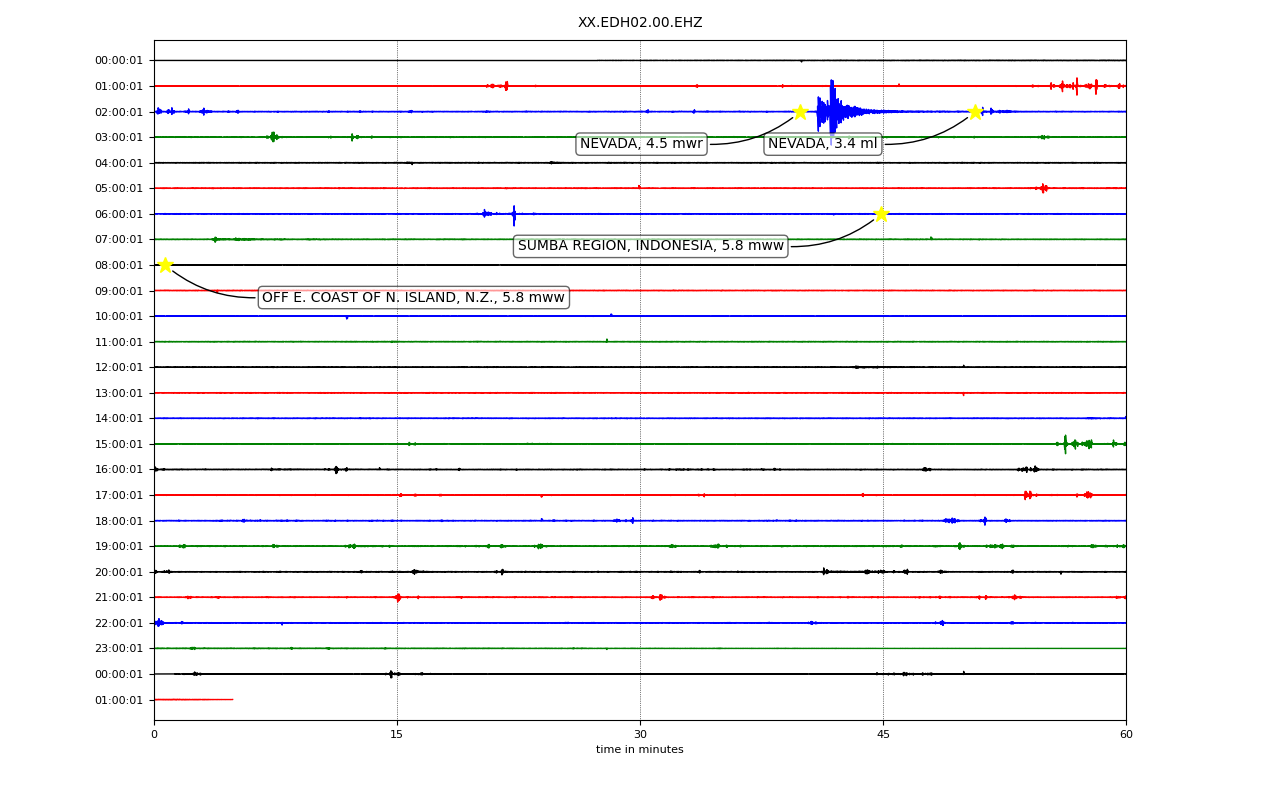This screenshot has width=1280, height=800.
Task: Select the NEVADA, 4.5 mwr annotation label
Action: click(641, 144)
